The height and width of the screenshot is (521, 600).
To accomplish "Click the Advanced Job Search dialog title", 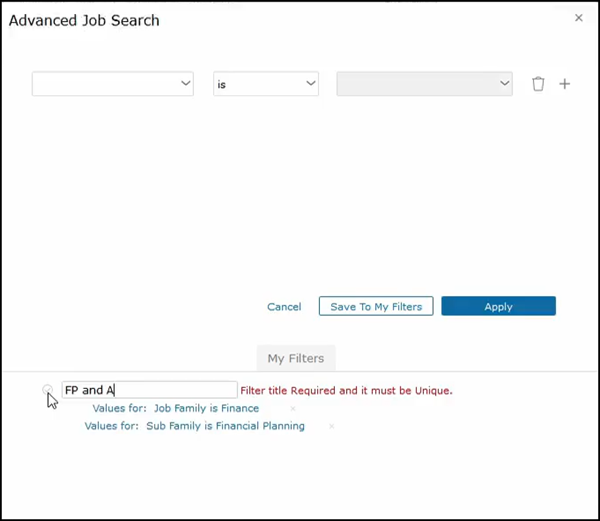I will coord(84,20).
